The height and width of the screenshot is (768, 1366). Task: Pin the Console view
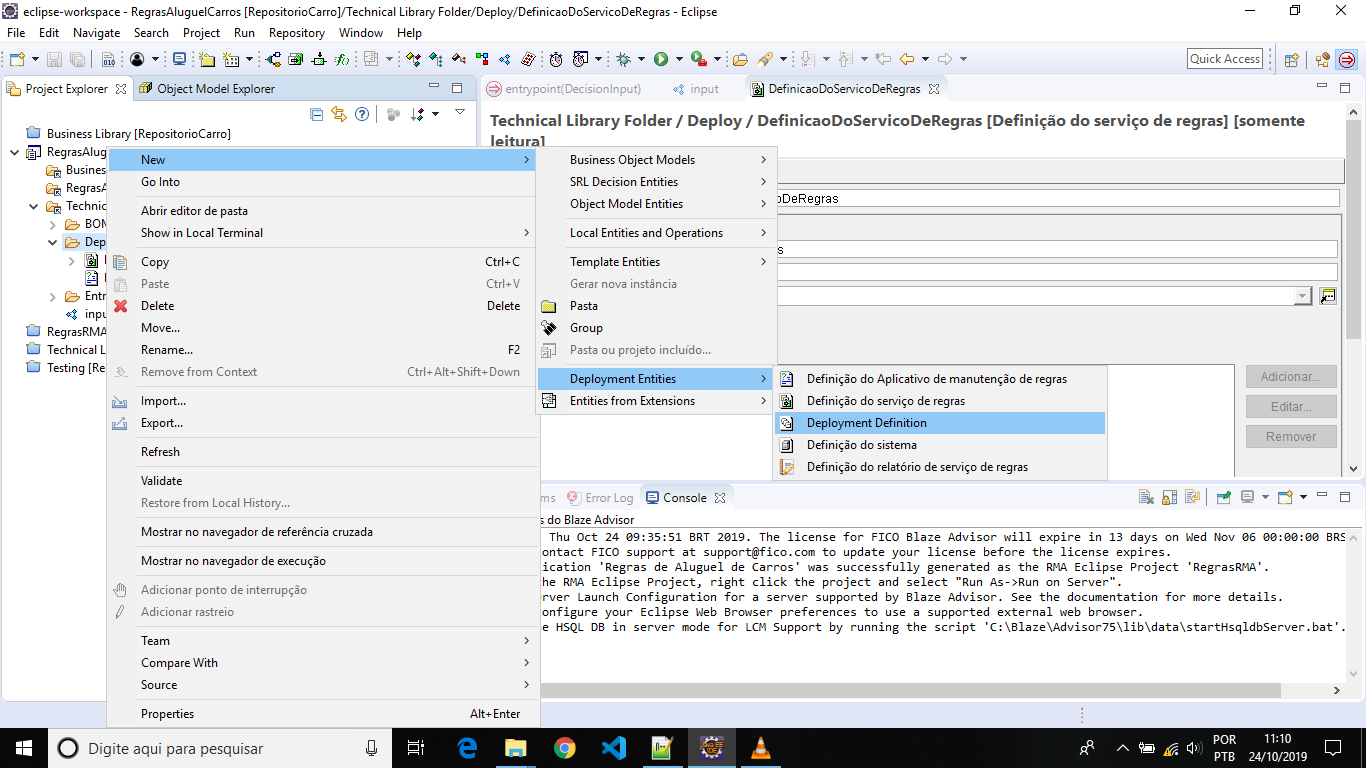(1224, 497)
